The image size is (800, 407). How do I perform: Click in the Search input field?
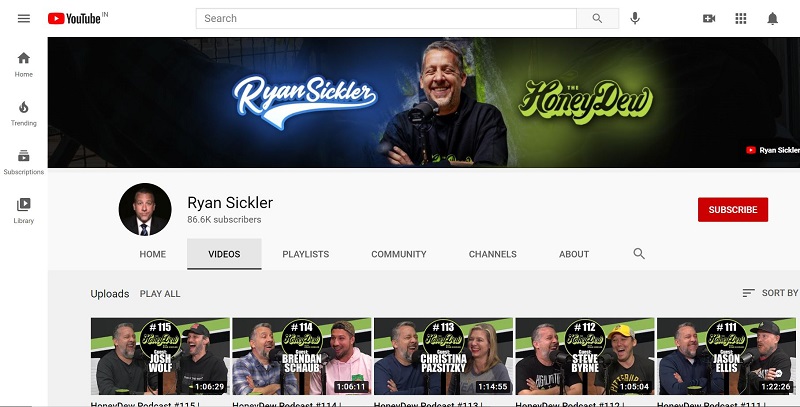point(386,18)
